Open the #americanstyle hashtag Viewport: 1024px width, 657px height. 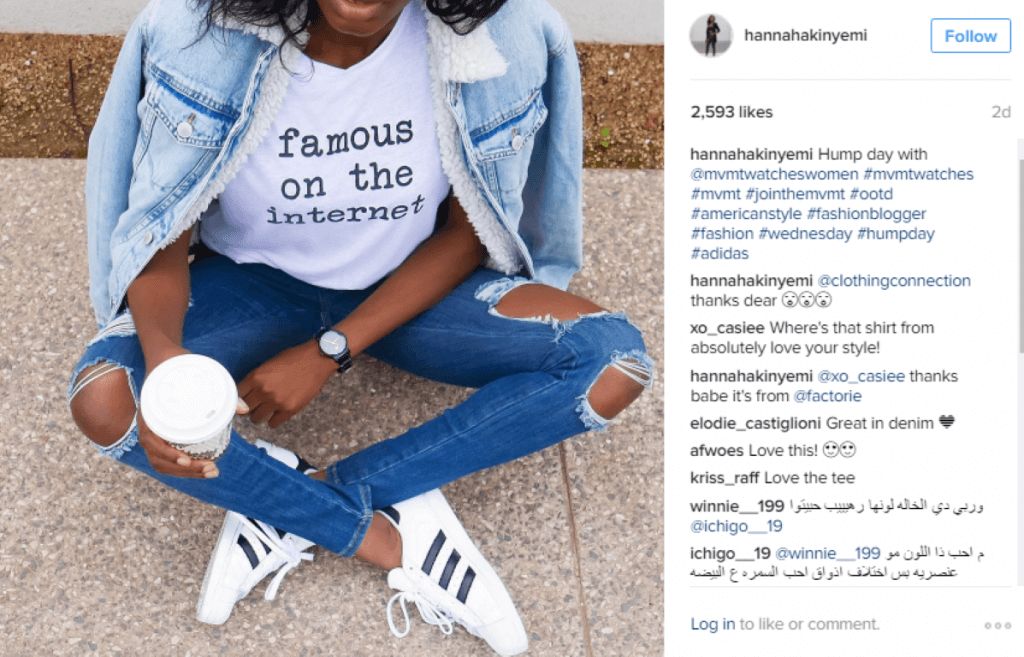pos(746,214)
